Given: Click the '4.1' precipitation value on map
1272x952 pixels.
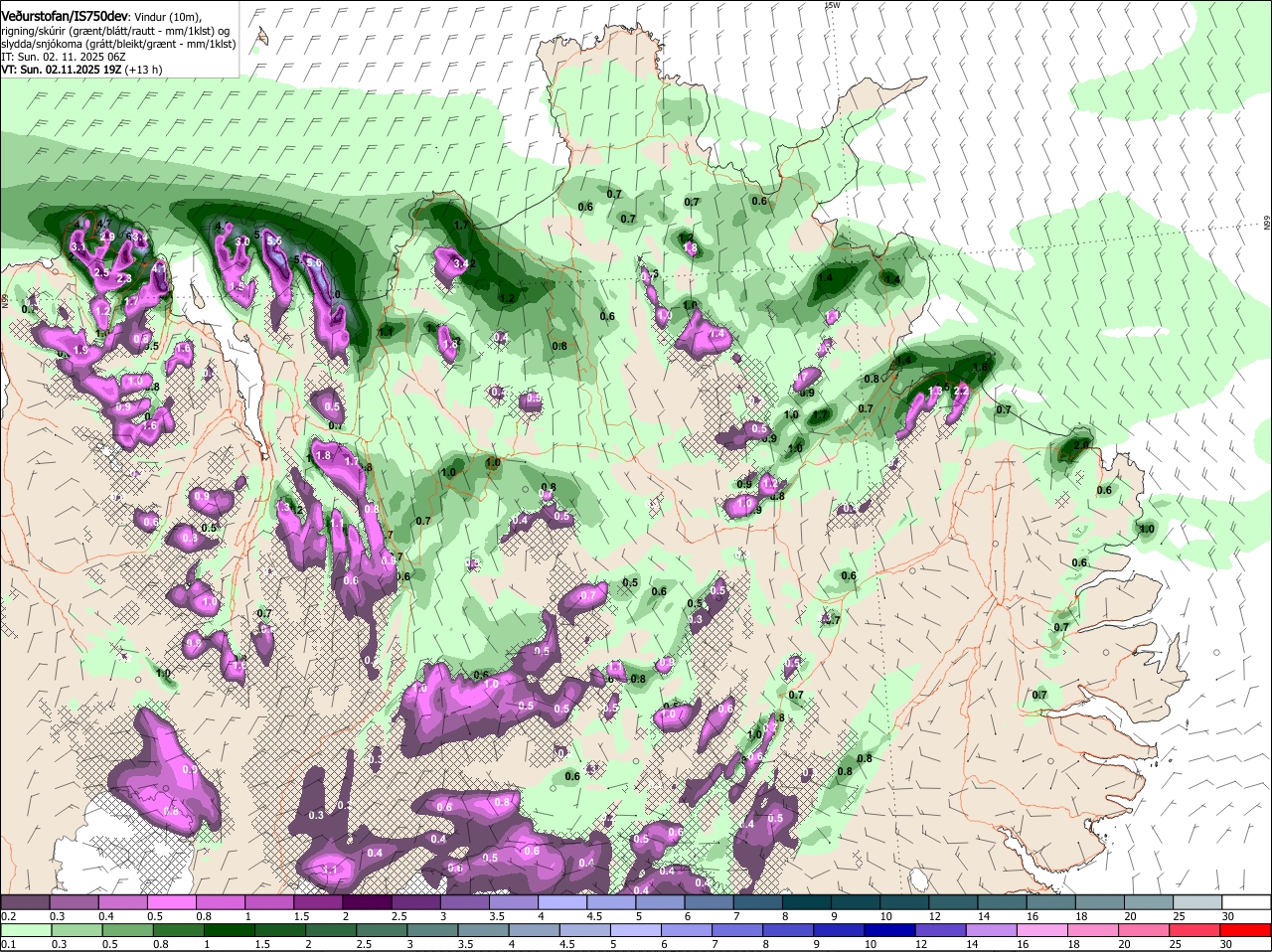Looking at the screenshot, I should tap(159, 268).
